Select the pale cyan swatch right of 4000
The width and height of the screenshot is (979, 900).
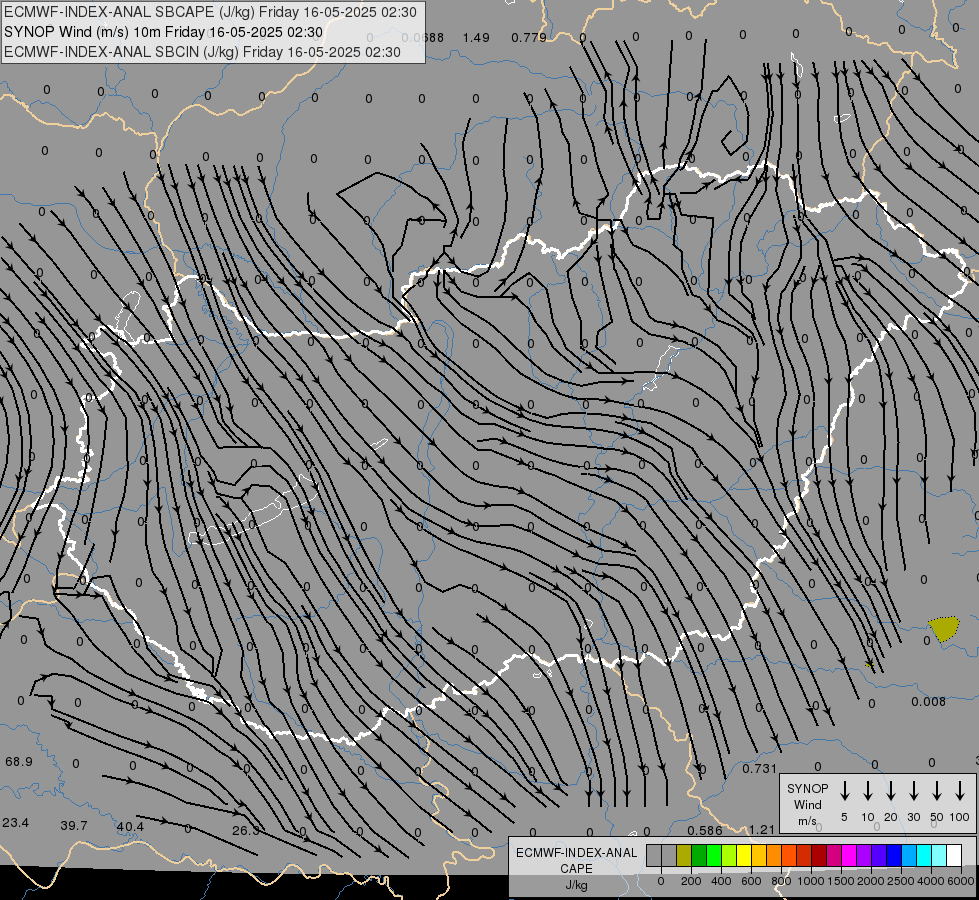pos(938,855)
